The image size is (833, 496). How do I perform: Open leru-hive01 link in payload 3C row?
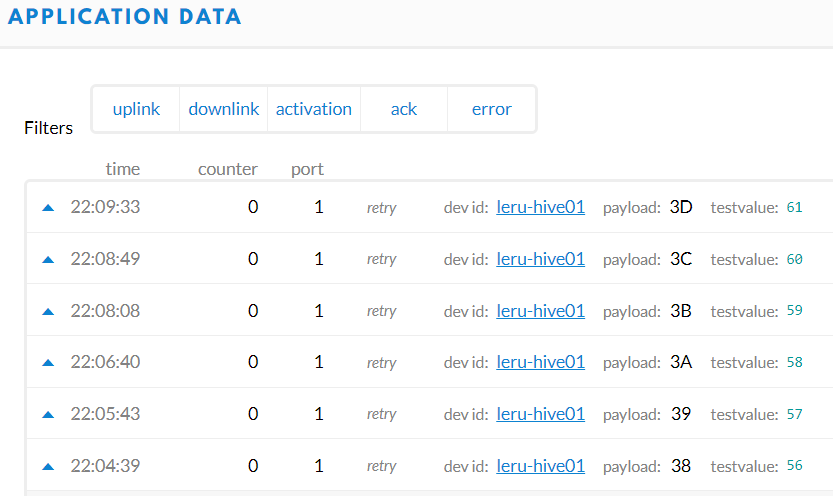point(540,259)
